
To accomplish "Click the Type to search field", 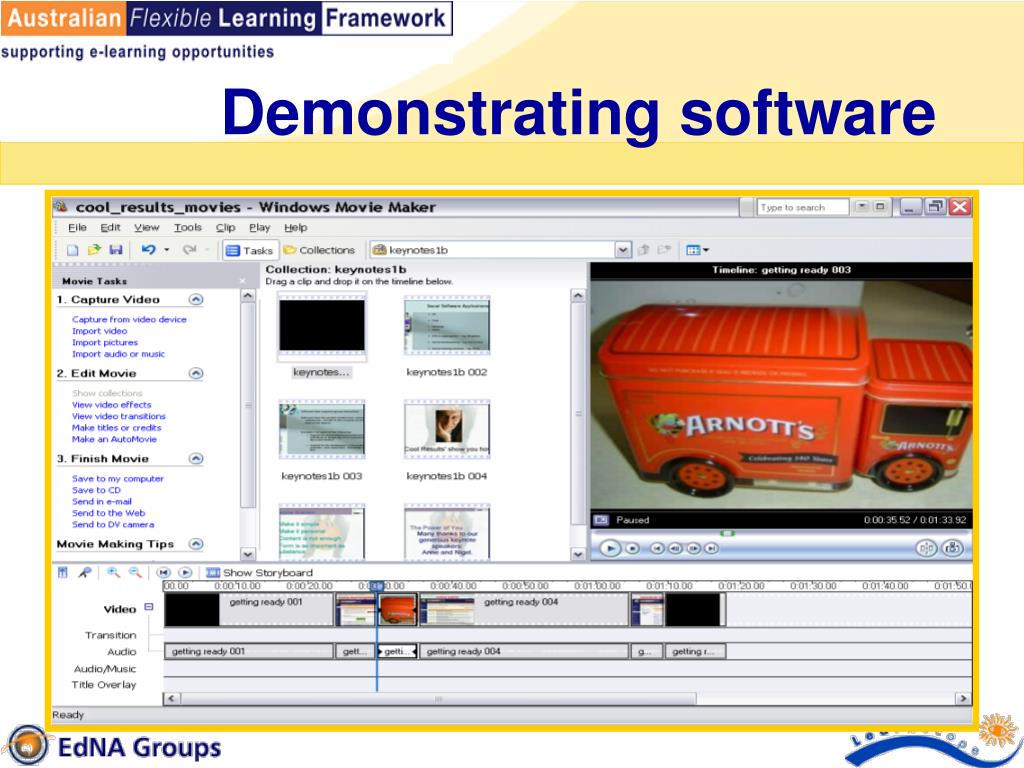I will tap(803, 207).
